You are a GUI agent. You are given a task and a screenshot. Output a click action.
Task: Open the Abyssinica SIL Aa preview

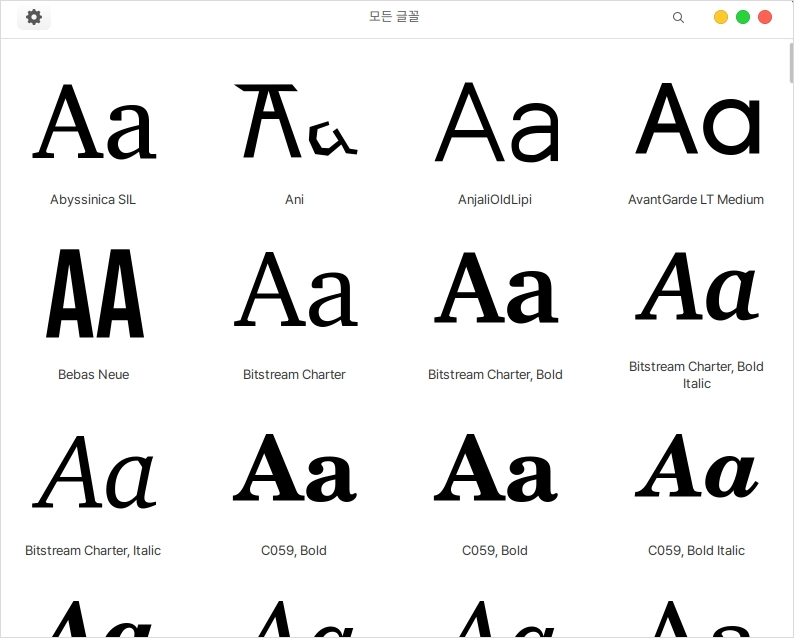(x=94, y=122)
